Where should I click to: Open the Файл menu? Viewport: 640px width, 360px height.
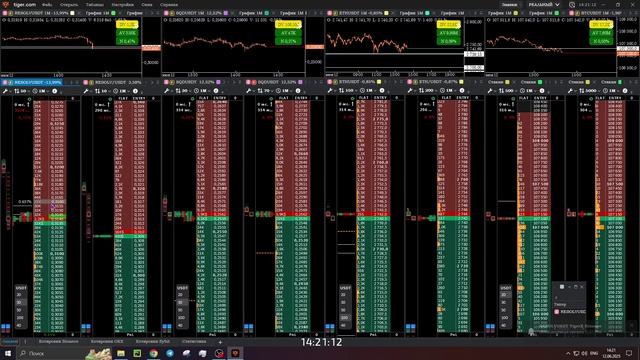tap(47, 4)
